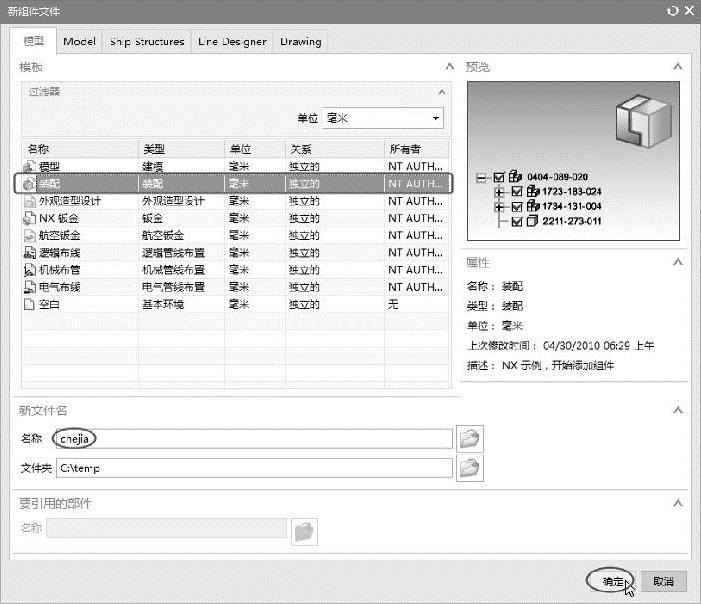Screen dimensions: 701x604
Task: Click the 逻辑布线 template icon
Action: pos(30,253)
